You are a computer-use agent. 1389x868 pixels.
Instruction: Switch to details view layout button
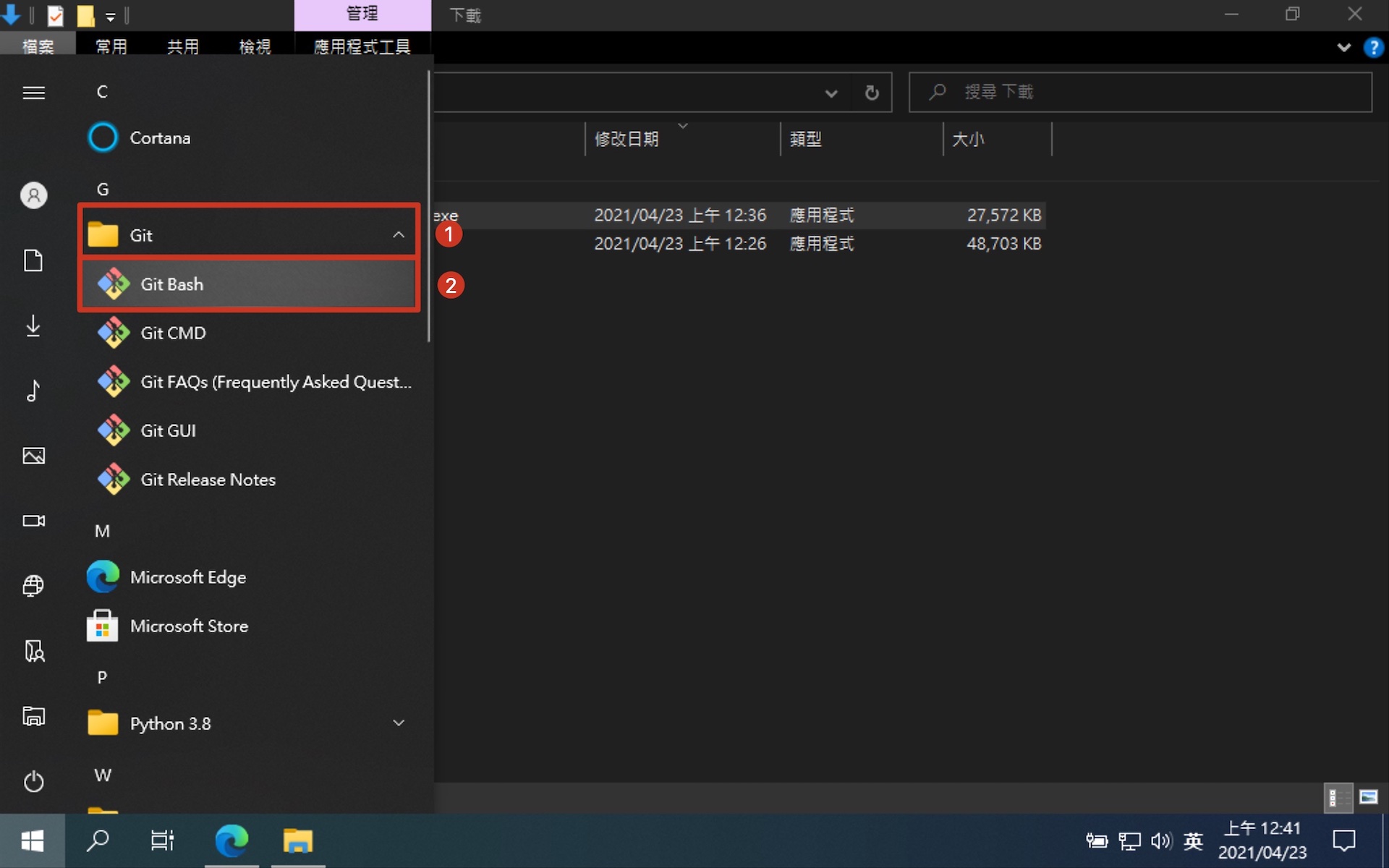tap(1338, 798)
